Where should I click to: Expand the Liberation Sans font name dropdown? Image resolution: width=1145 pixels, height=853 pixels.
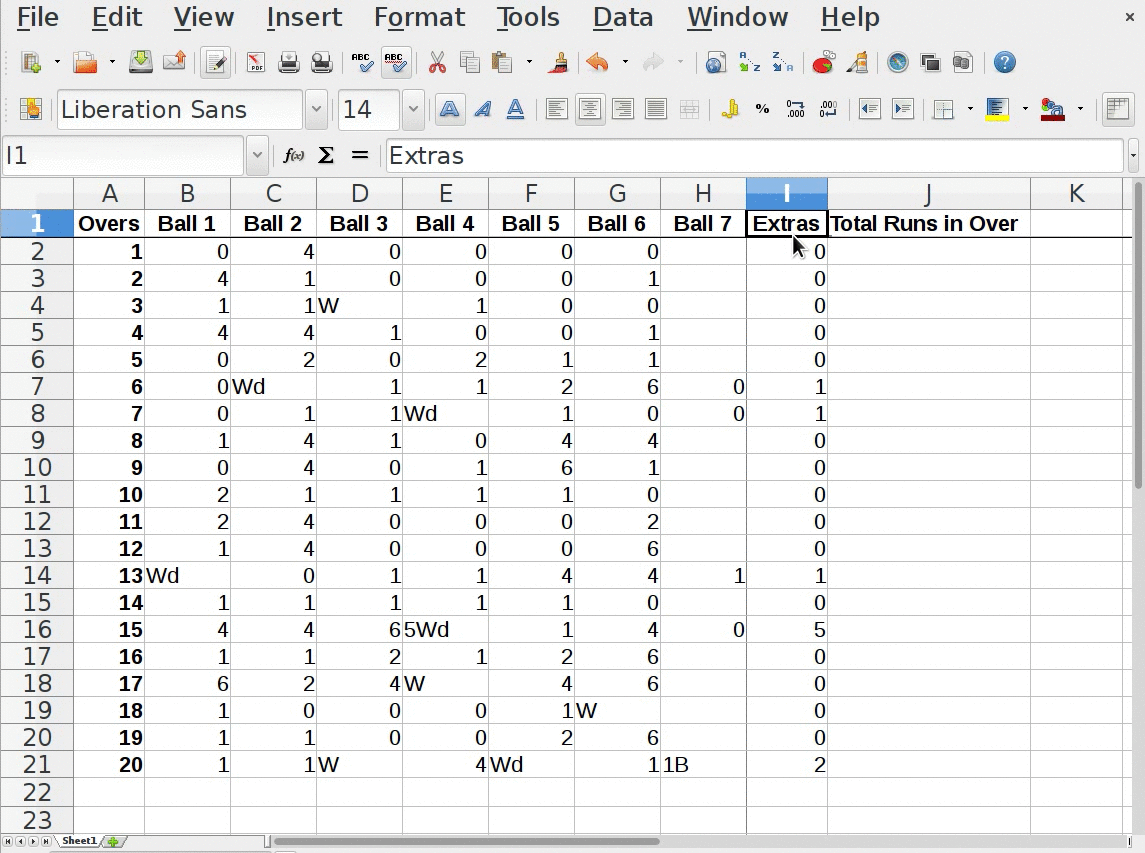tap(316, 110)
